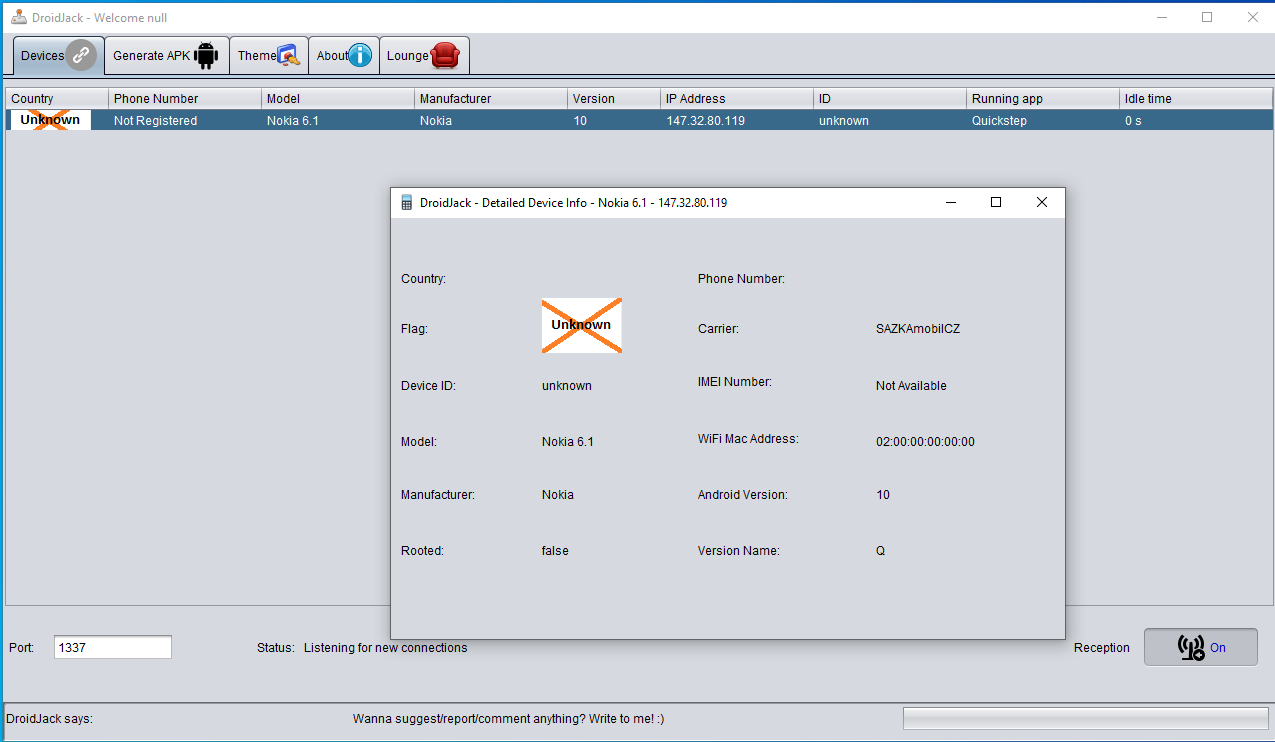1275x742 pixels.
Task: Click the WiFi MAC address 02:00:00:00:00:00
Action: point(925,441)
